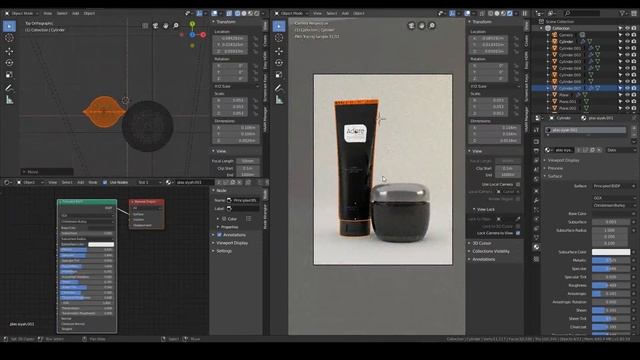Image resolution: width=640 pixels, height=360 pixels.
Task: Click the Principled BSDF node header
Action: point(87,202)
